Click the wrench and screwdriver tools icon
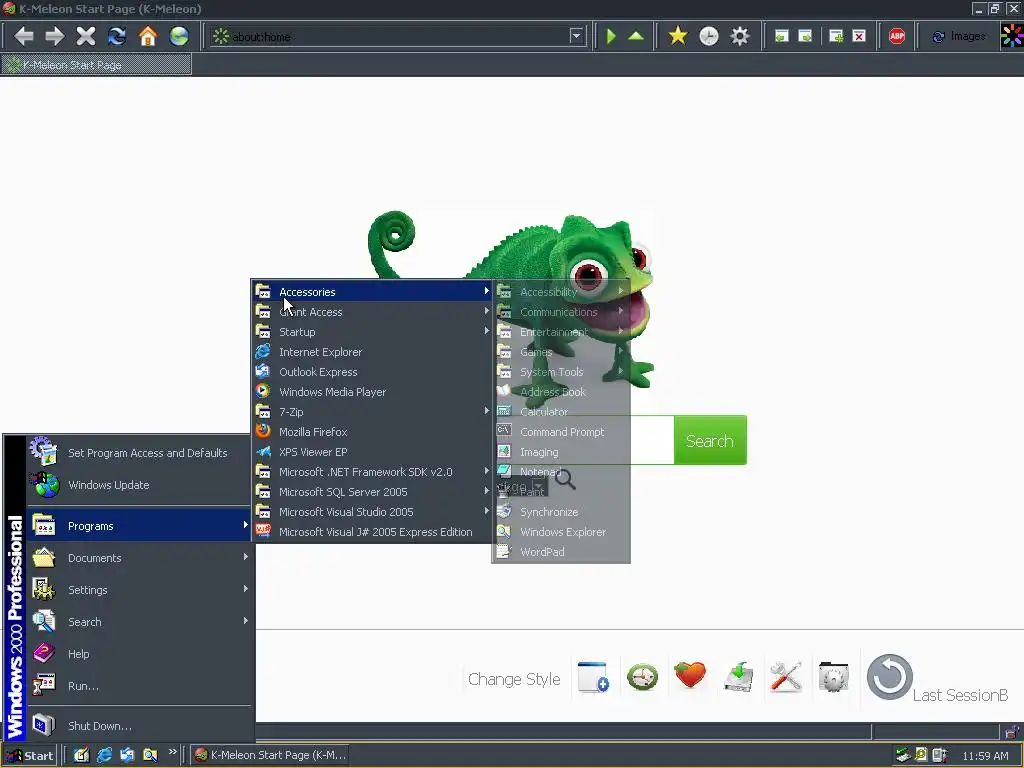The height and width of the screenshot is (768, 1024). (786, 677)
